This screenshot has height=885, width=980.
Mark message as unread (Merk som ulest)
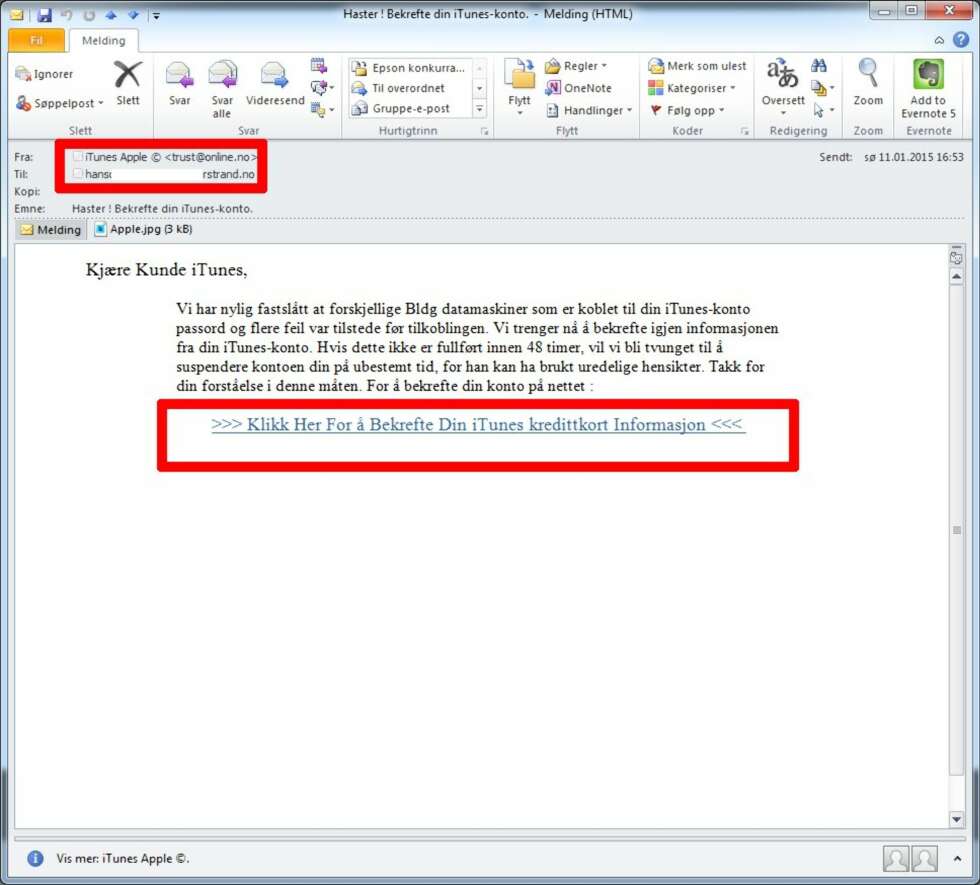[697, 66]
